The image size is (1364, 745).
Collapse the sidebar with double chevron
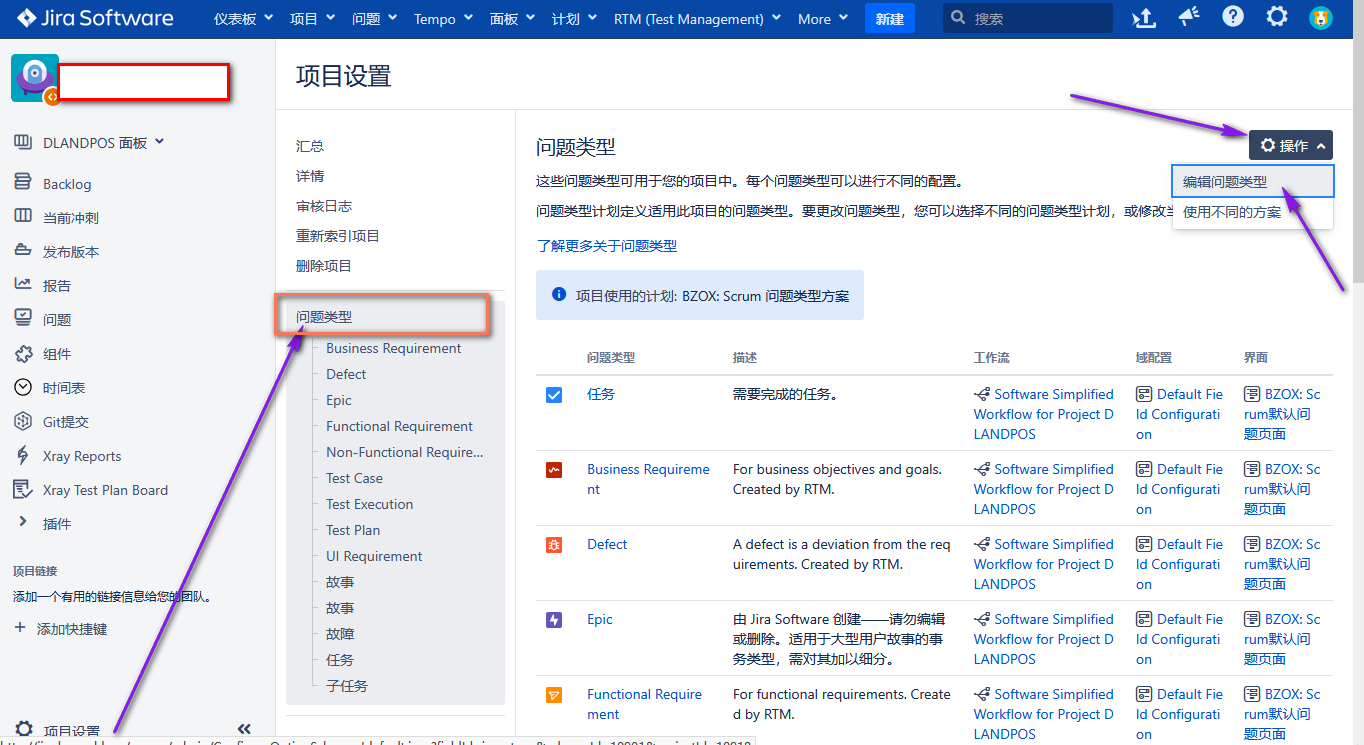244,729
